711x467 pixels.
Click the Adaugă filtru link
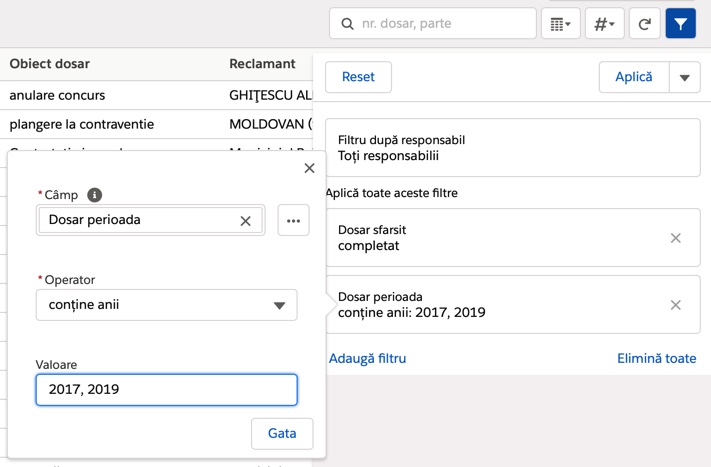click(367, 358)
